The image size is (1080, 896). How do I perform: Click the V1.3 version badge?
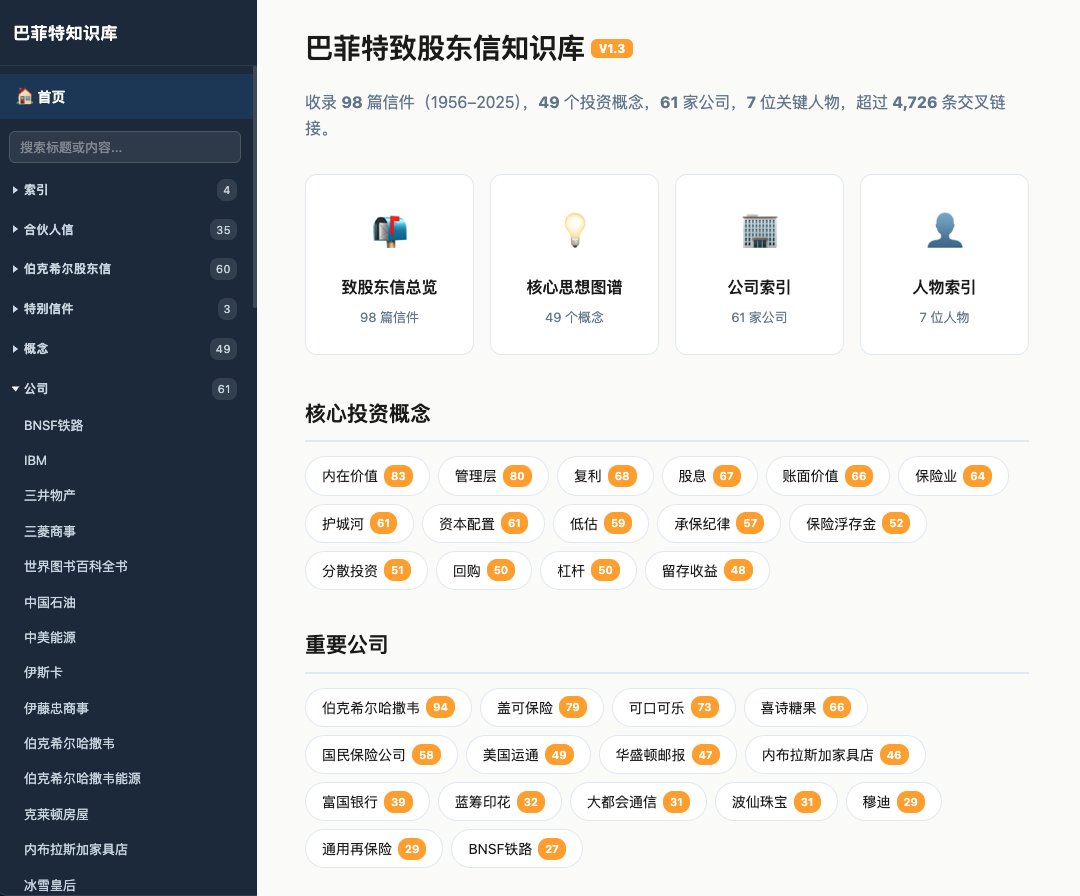tap(611, 47)
